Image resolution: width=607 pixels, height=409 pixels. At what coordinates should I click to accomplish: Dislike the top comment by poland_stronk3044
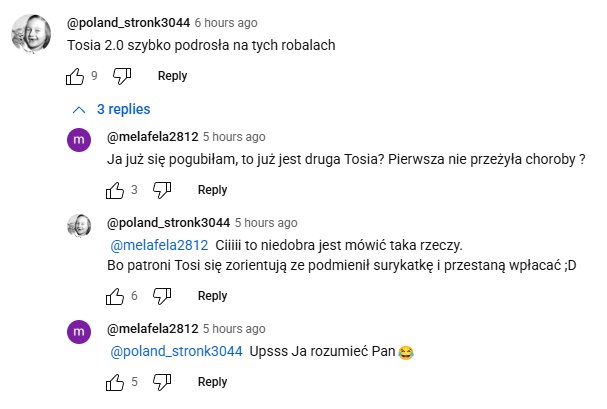[x=122, y=76]
